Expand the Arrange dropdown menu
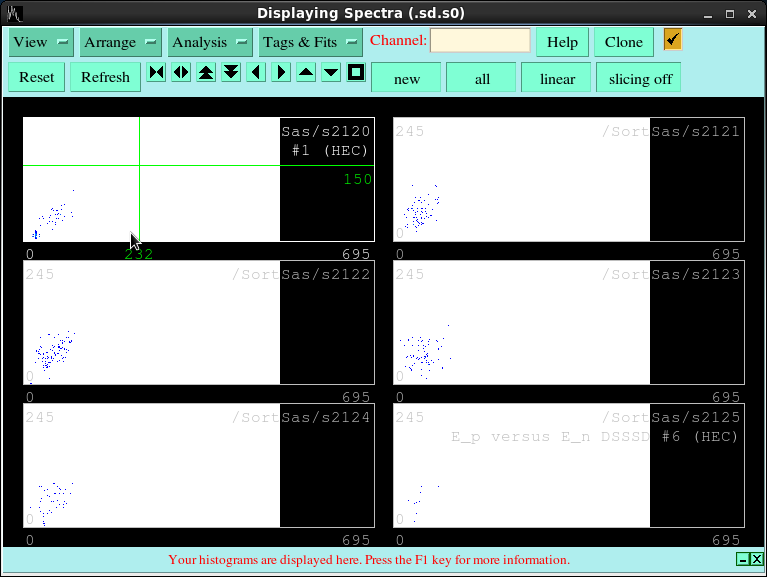The width and height of the screenshot is (767, 577). (x=121, y=42)
